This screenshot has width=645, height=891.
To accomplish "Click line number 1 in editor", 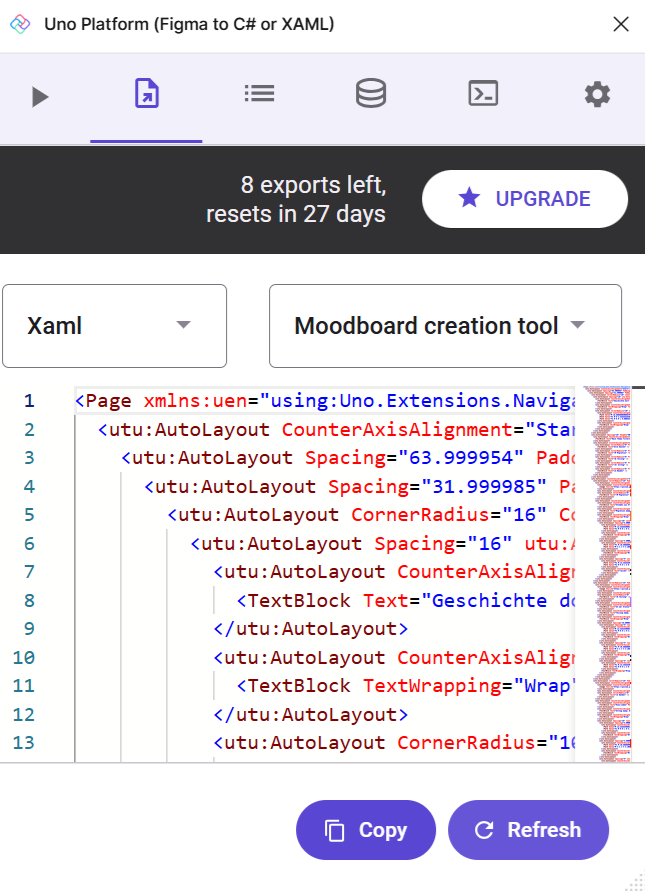I will pyautogui.click(x=29, y=401).
